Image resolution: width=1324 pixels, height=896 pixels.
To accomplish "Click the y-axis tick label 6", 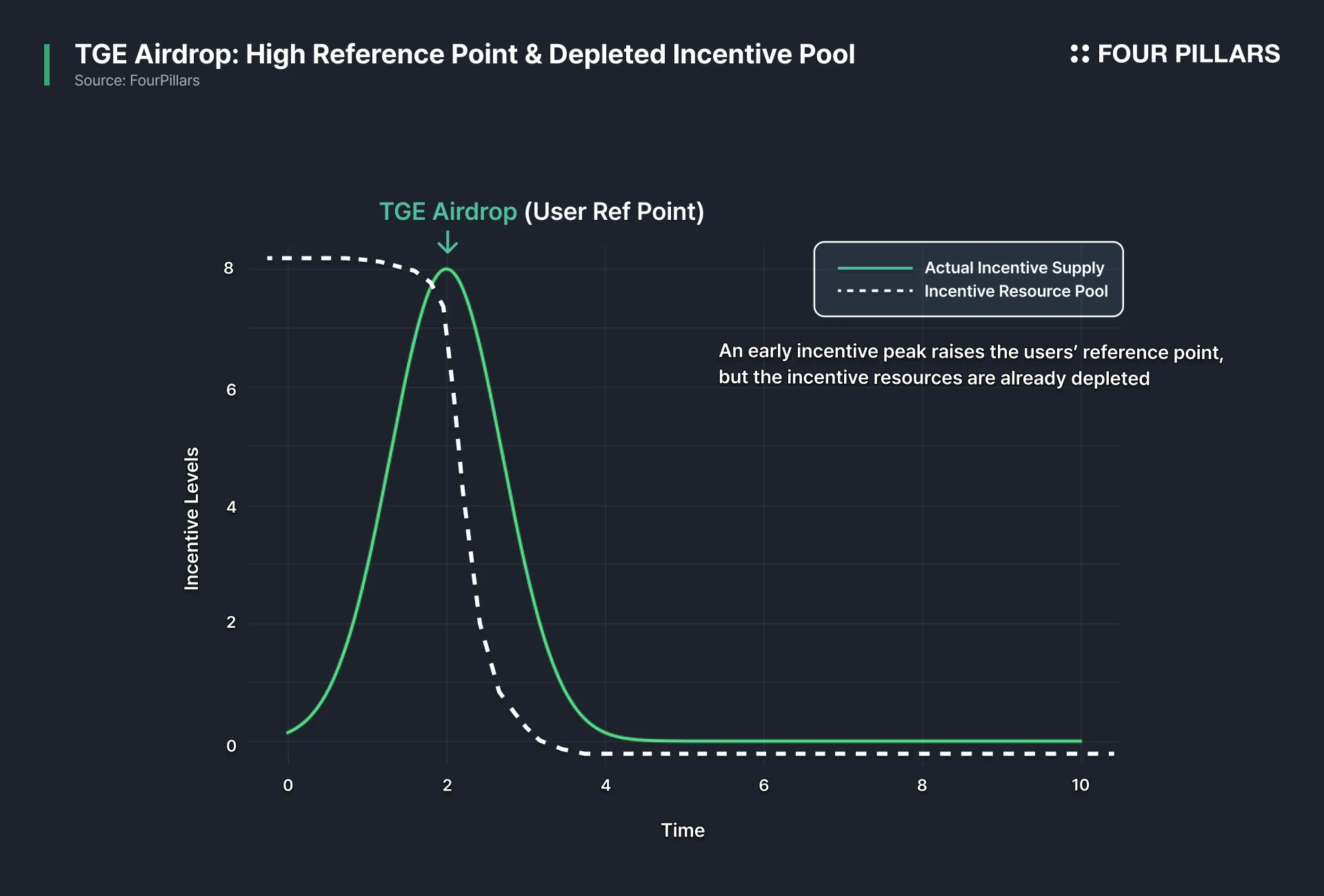I will 231,390.
